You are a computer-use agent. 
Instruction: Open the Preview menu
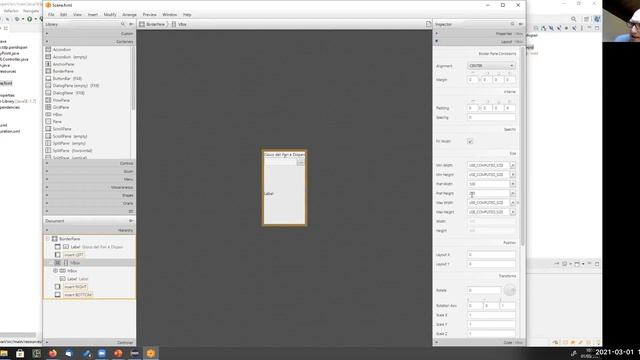(149, 15)
